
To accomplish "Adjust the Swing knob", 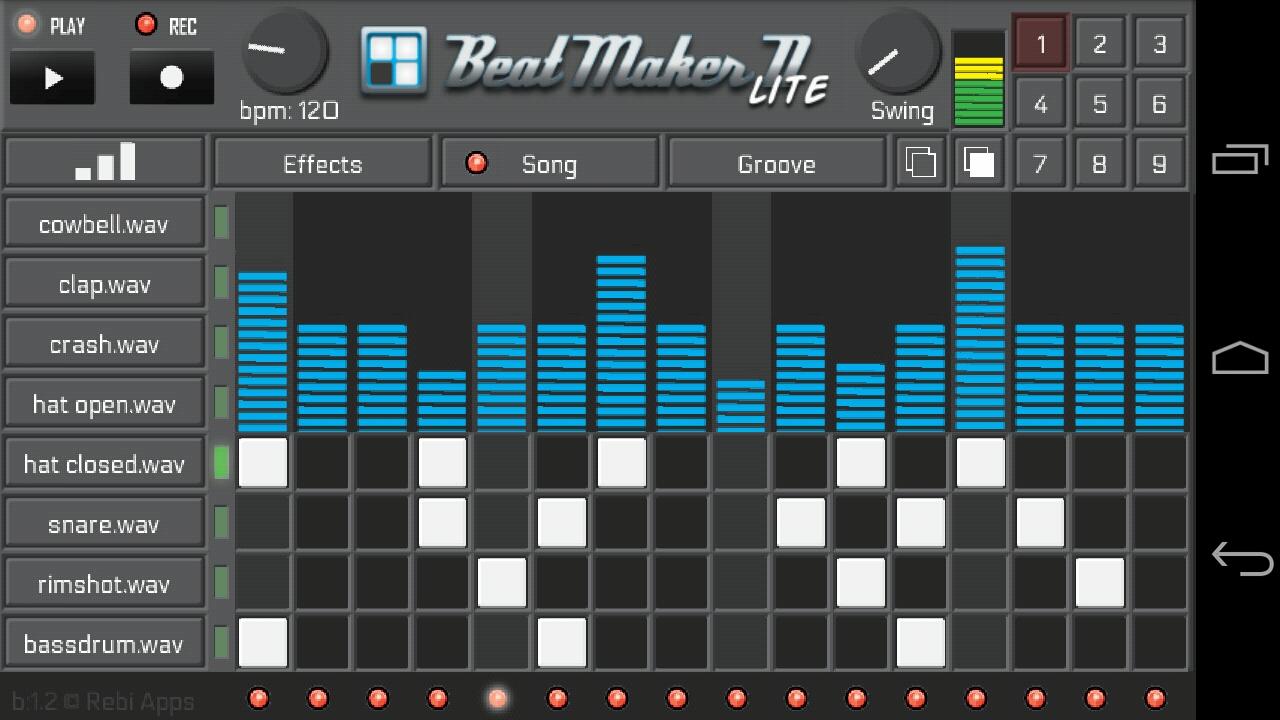I will (x=899, y=52).
